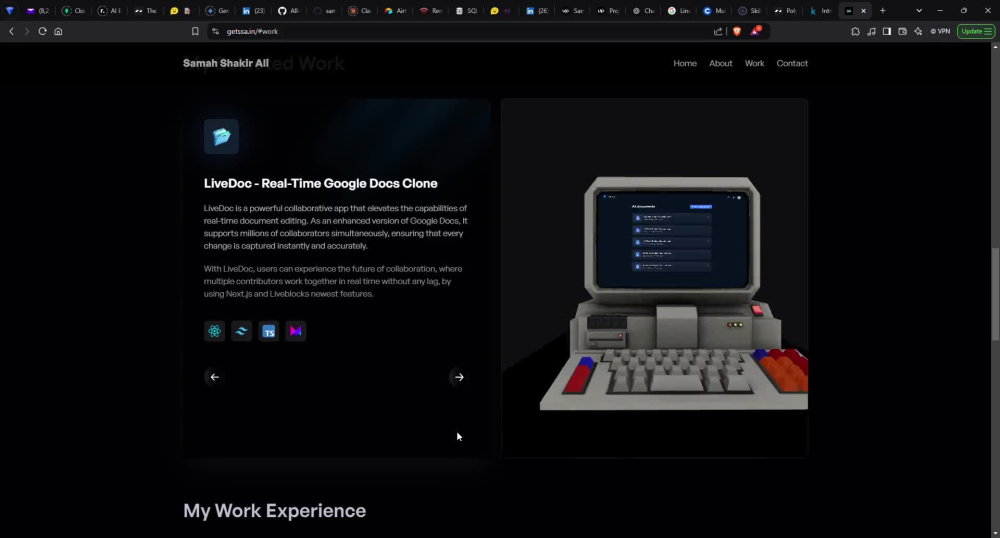The image size is (1000, 538).
Task: Navigate to About in site header
Action: [x=721, y=63]
